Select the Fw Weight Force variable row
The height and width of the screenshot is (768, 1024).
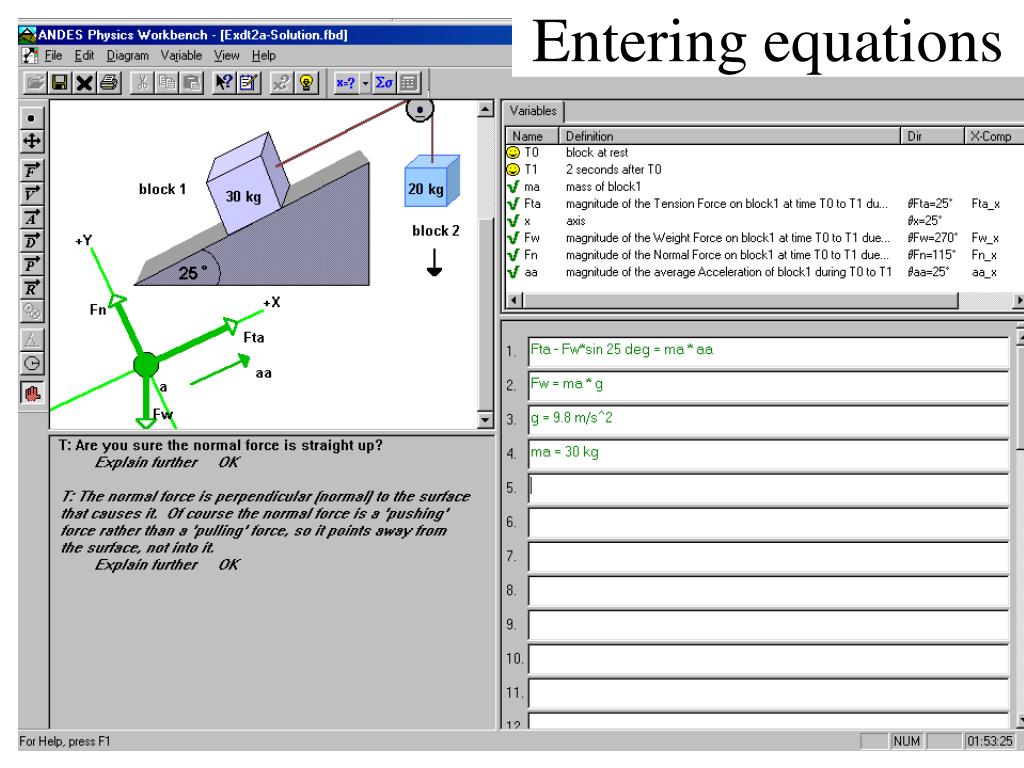[x=764, y=238]
